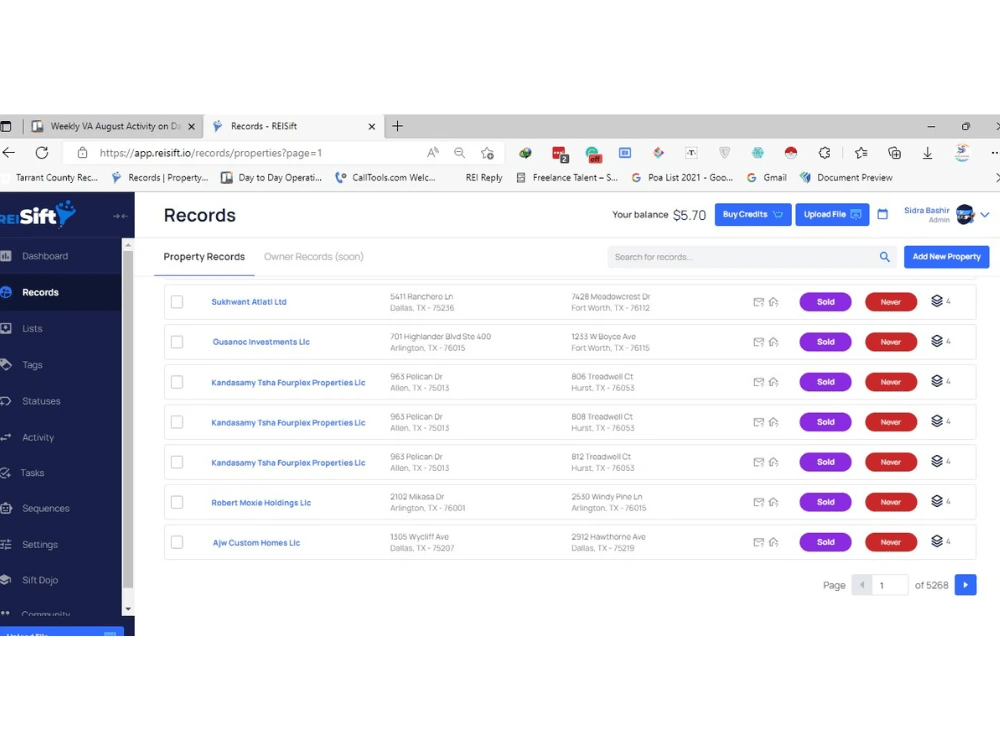
Task: Click the browser address bar URL
Action: coord(210,153)
